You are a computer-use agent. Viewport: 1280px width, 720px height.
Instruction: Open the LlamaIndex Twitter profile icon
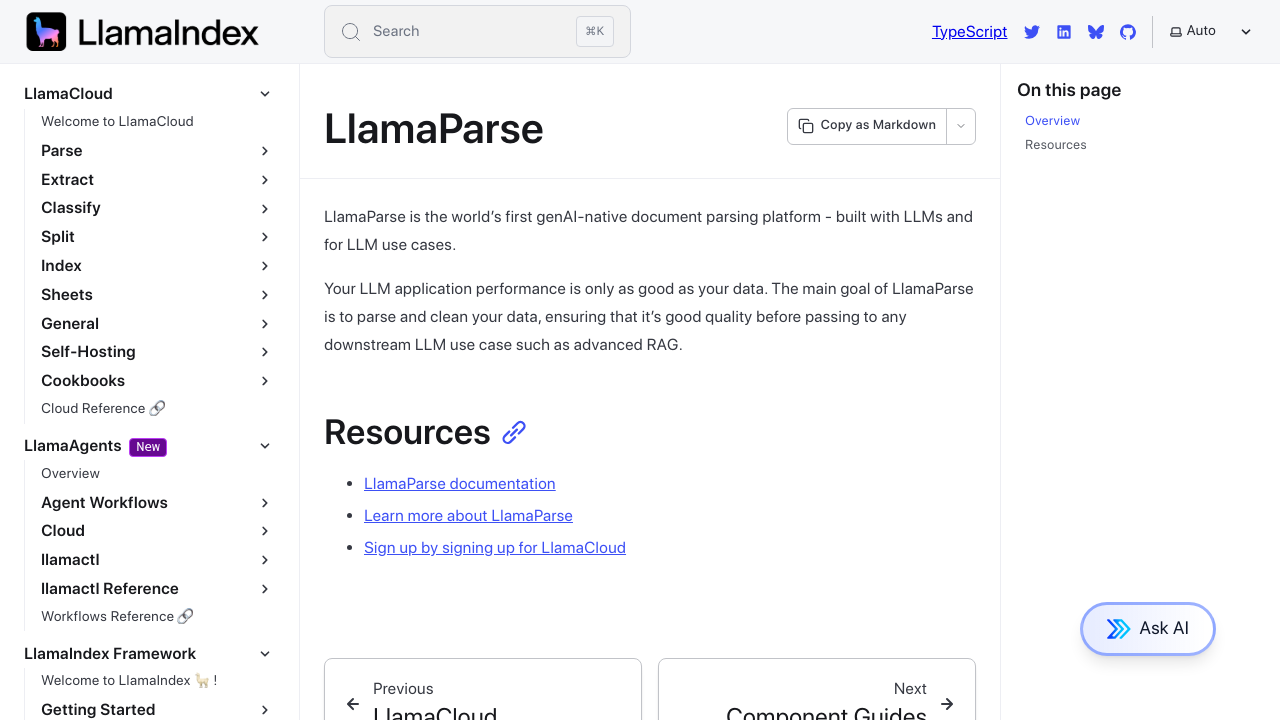click(1032, 32)
